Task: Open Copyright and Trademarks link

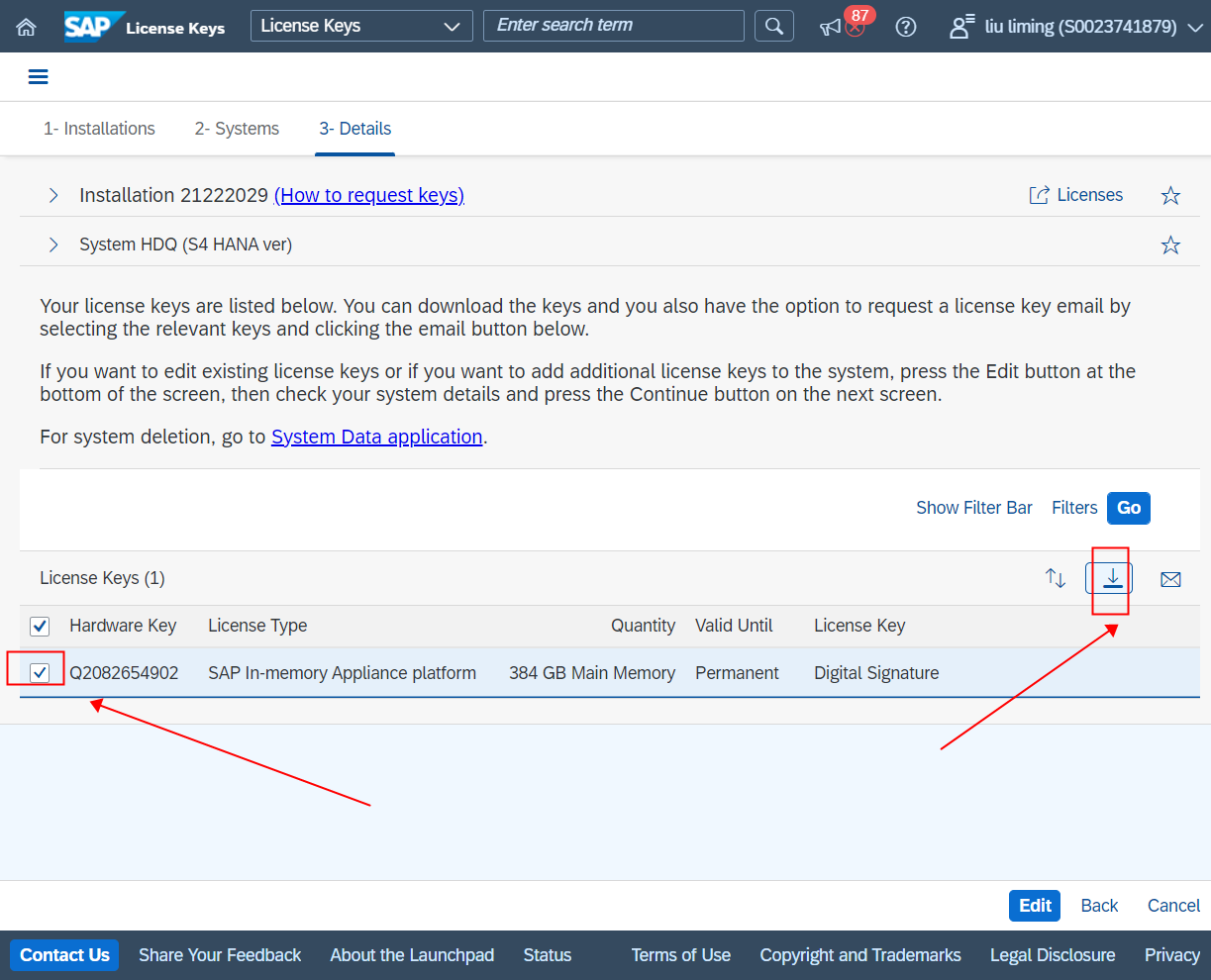Action: pos(860,955)
